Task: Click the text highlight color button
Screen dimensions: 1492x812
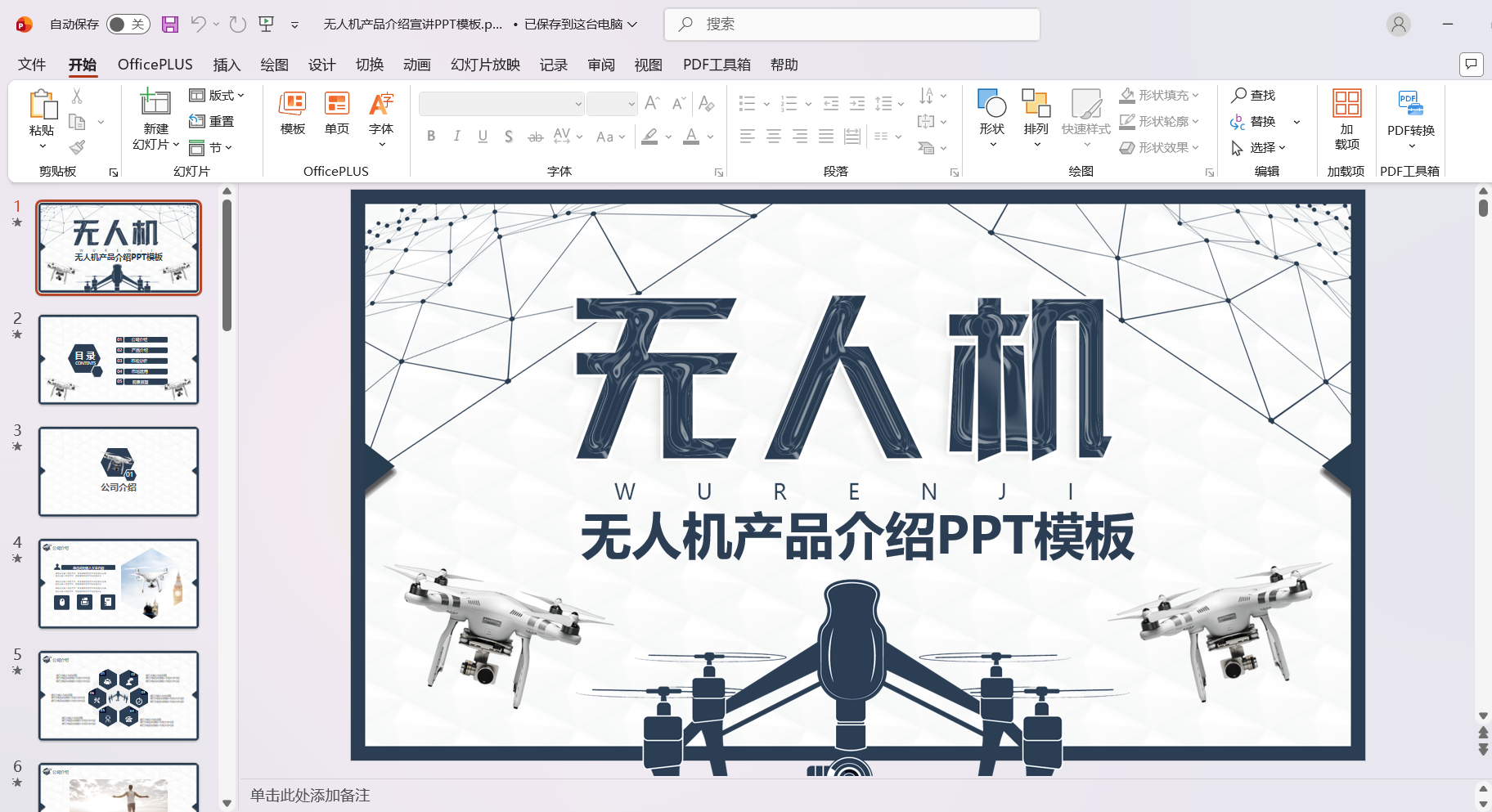Action: 649,137
